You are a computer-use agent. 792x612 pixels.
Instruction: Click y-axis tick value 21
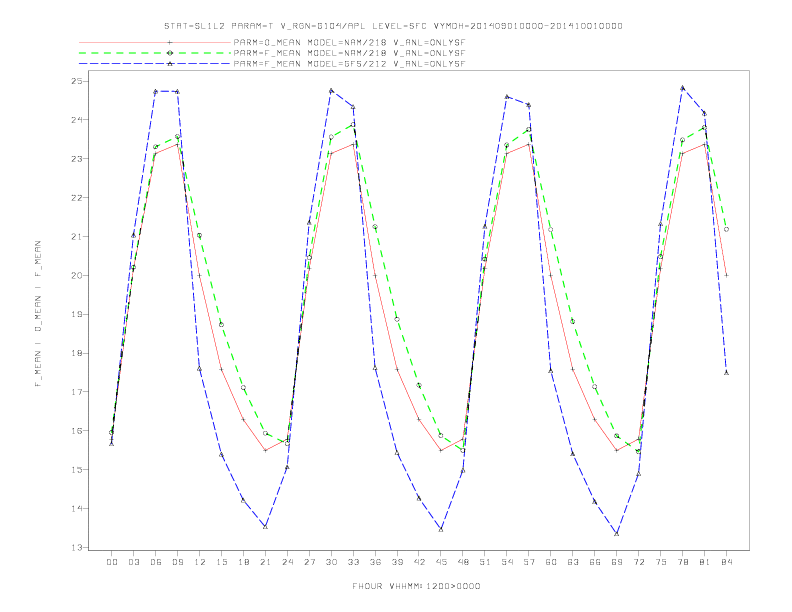click(78, 236)
